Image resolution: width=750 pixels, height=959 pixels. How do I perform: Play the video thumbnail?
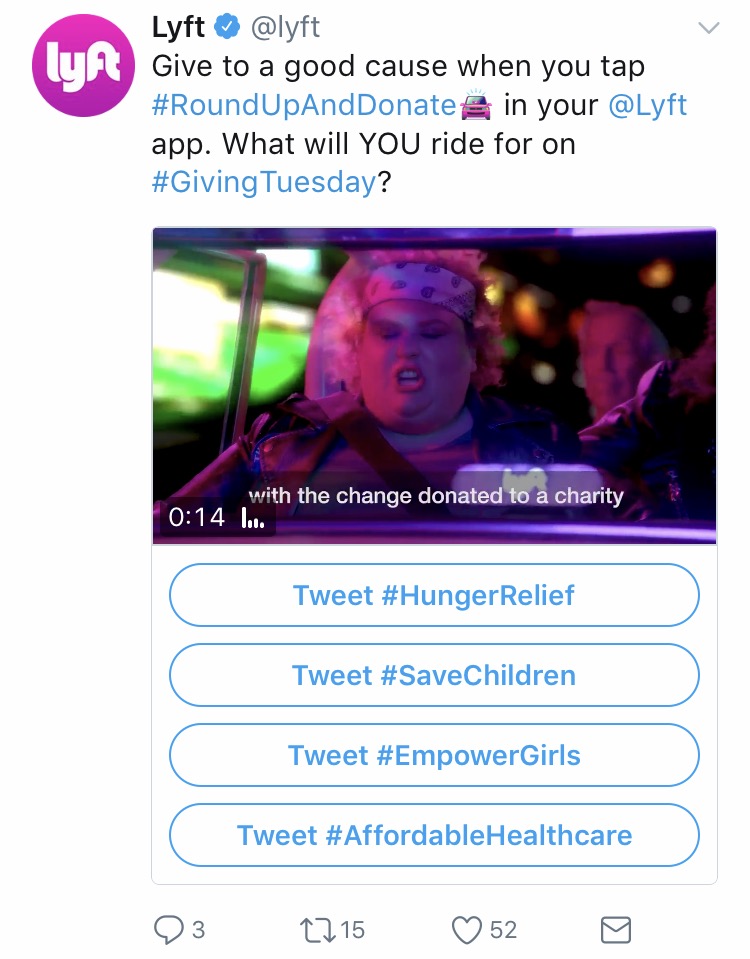click(x=434, y=385)
